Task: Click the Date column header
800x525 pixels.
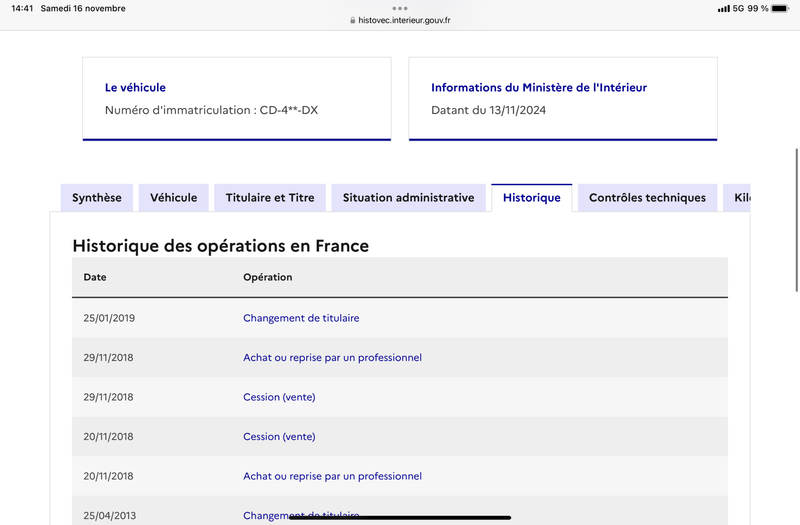Action: click(x=95, y=277)
